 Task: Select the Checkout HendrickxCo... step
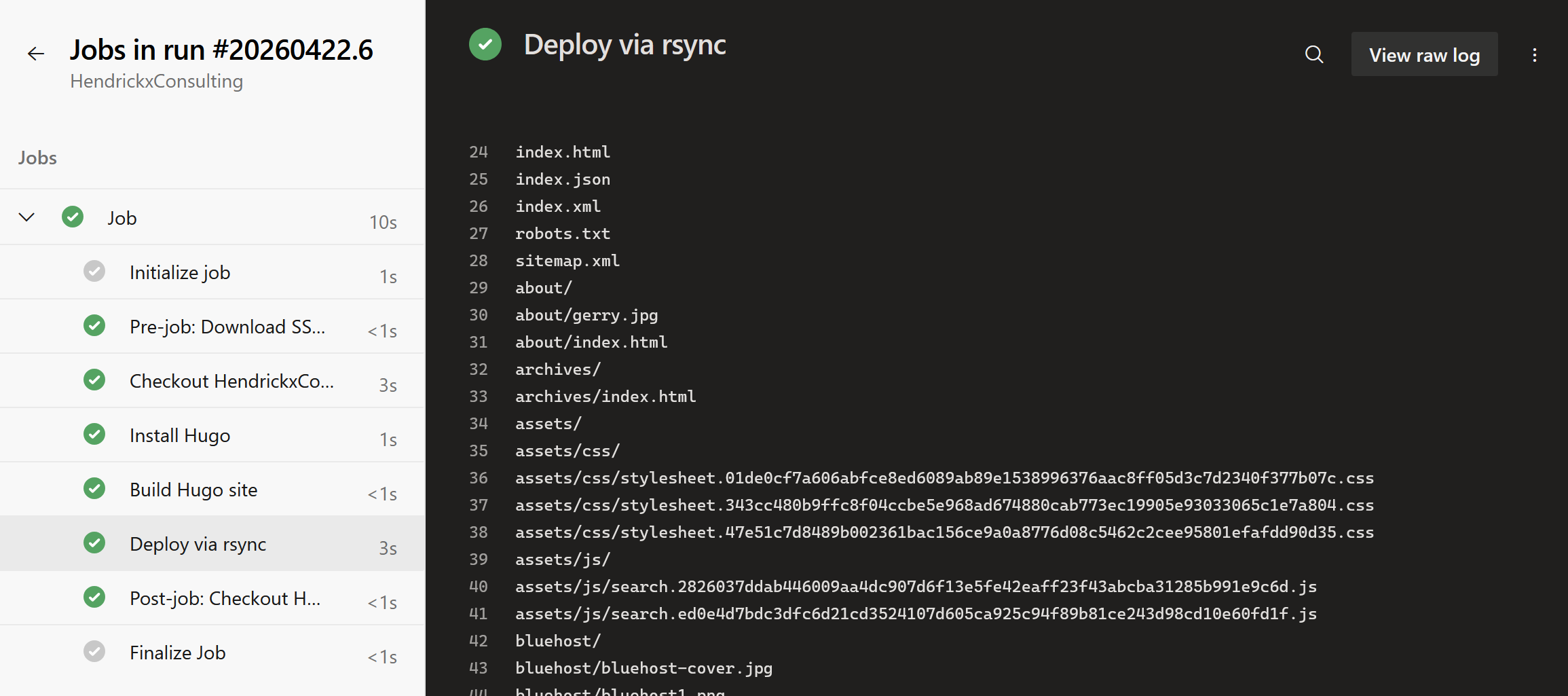231,381
